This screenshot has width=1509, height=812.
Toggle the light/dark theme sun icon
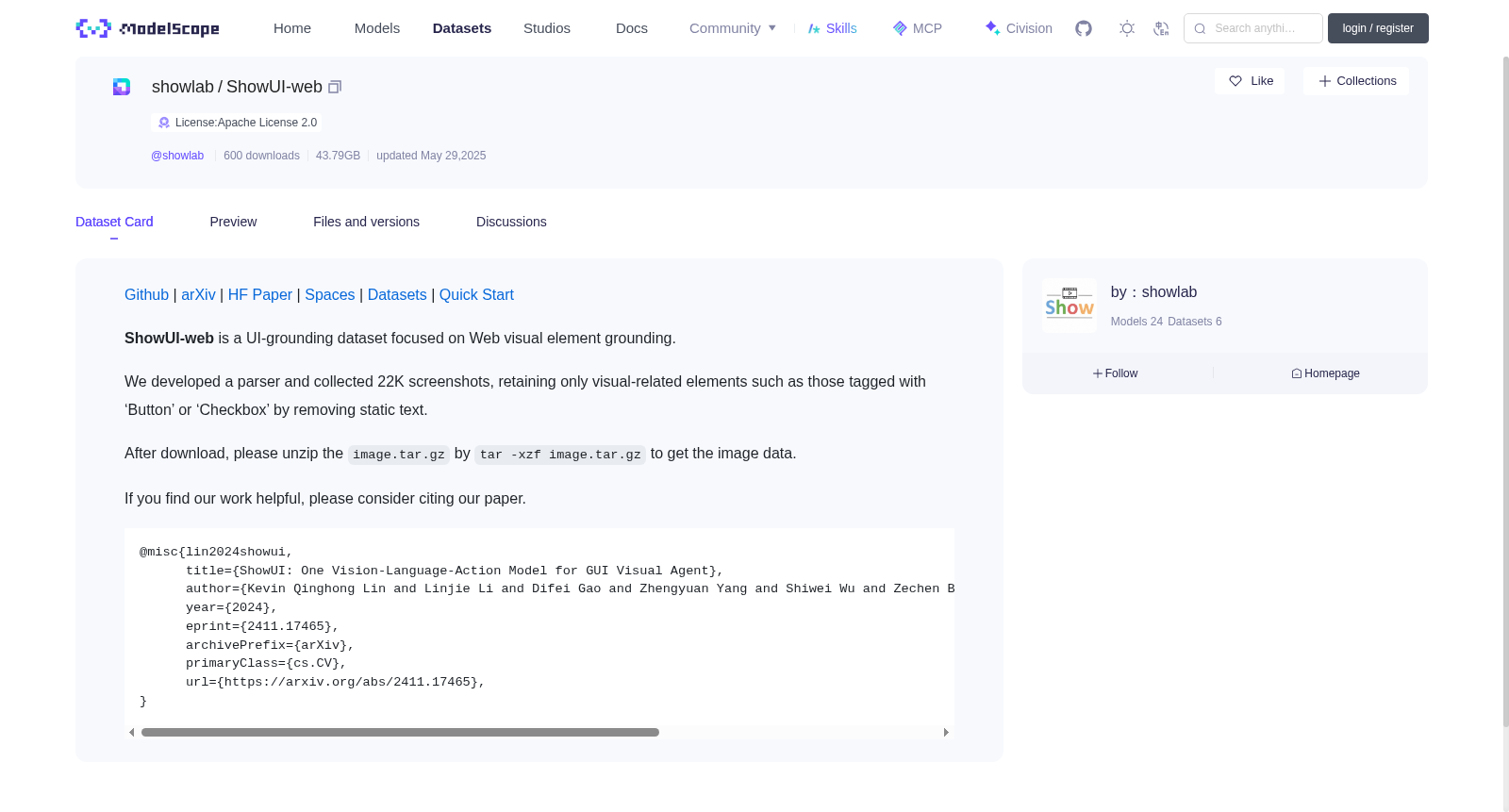pos(1127,28)
